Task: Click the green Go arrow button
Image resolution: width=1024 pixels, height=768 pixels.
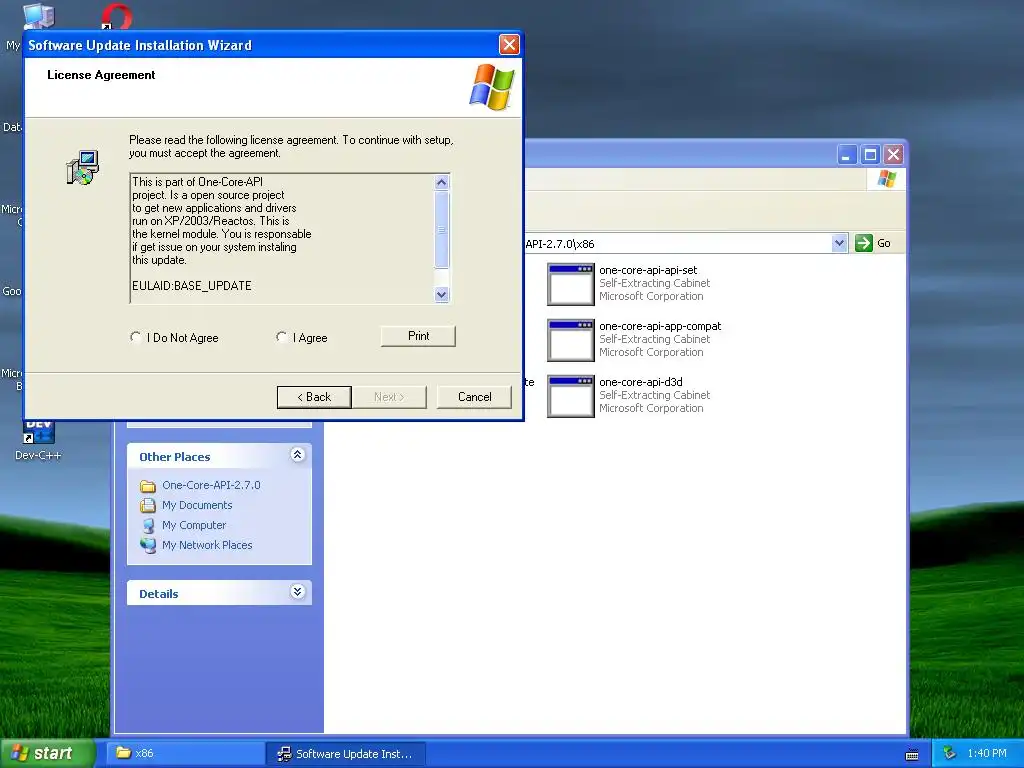Action: [863, 243]
